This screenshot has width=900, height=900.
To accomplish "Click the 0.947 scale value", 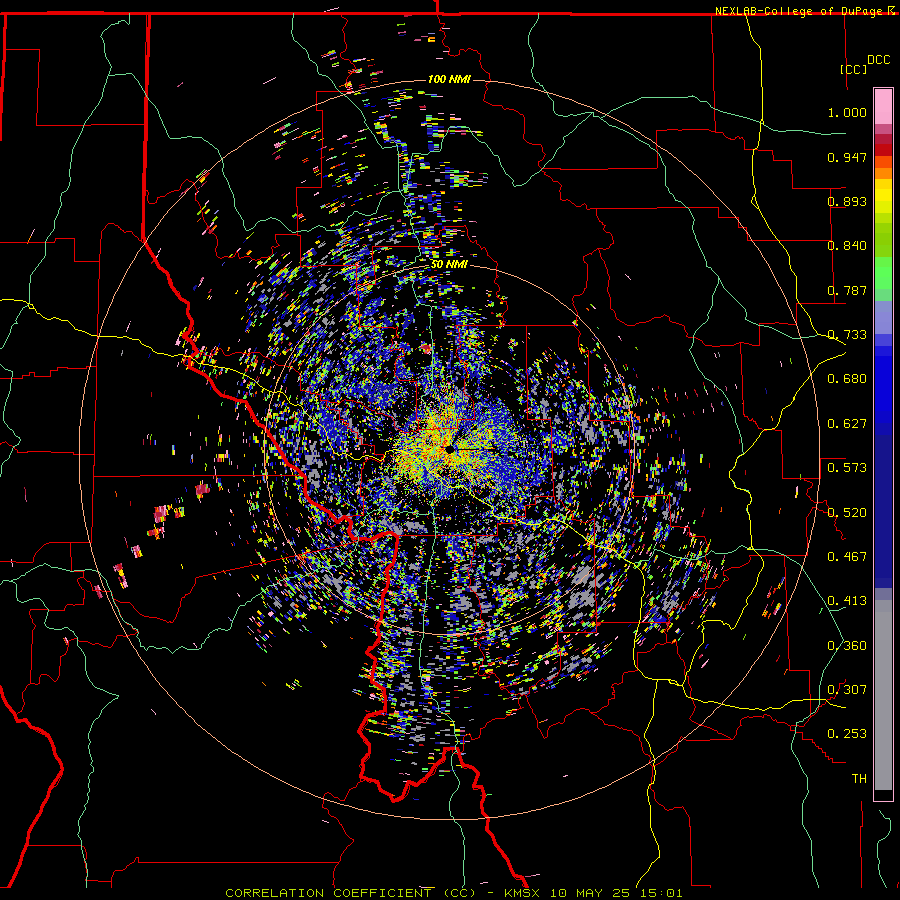I will pyautogui.click(x=847, y=157).
